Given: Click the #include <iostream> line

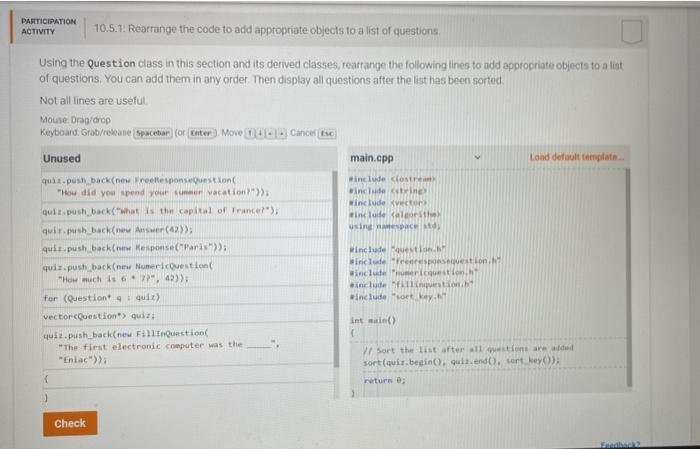Looking at the screenshot, I should pyautogui.click(x=392, y=179).
